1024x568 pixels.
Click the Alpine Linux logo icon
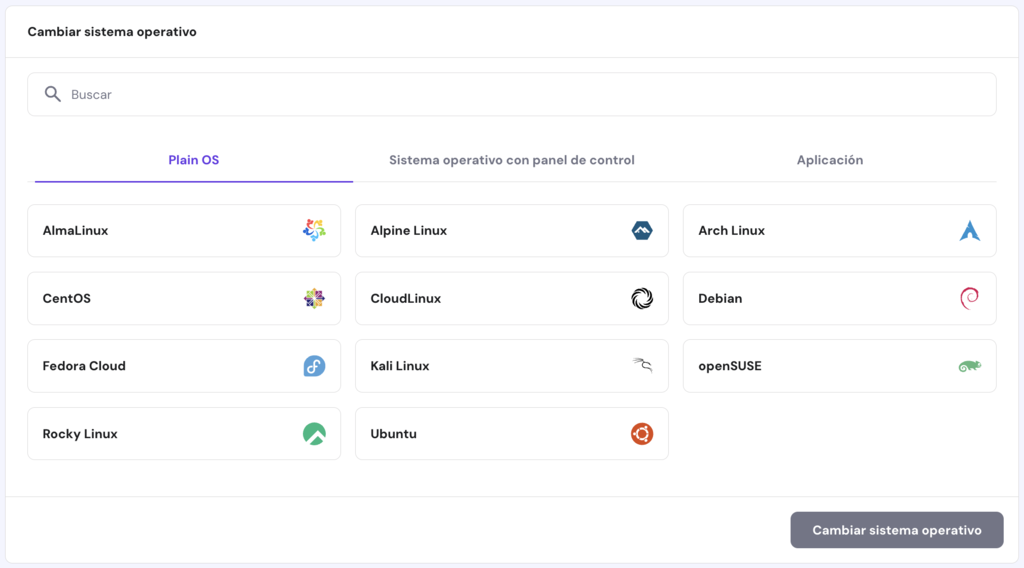coord(642,231)
